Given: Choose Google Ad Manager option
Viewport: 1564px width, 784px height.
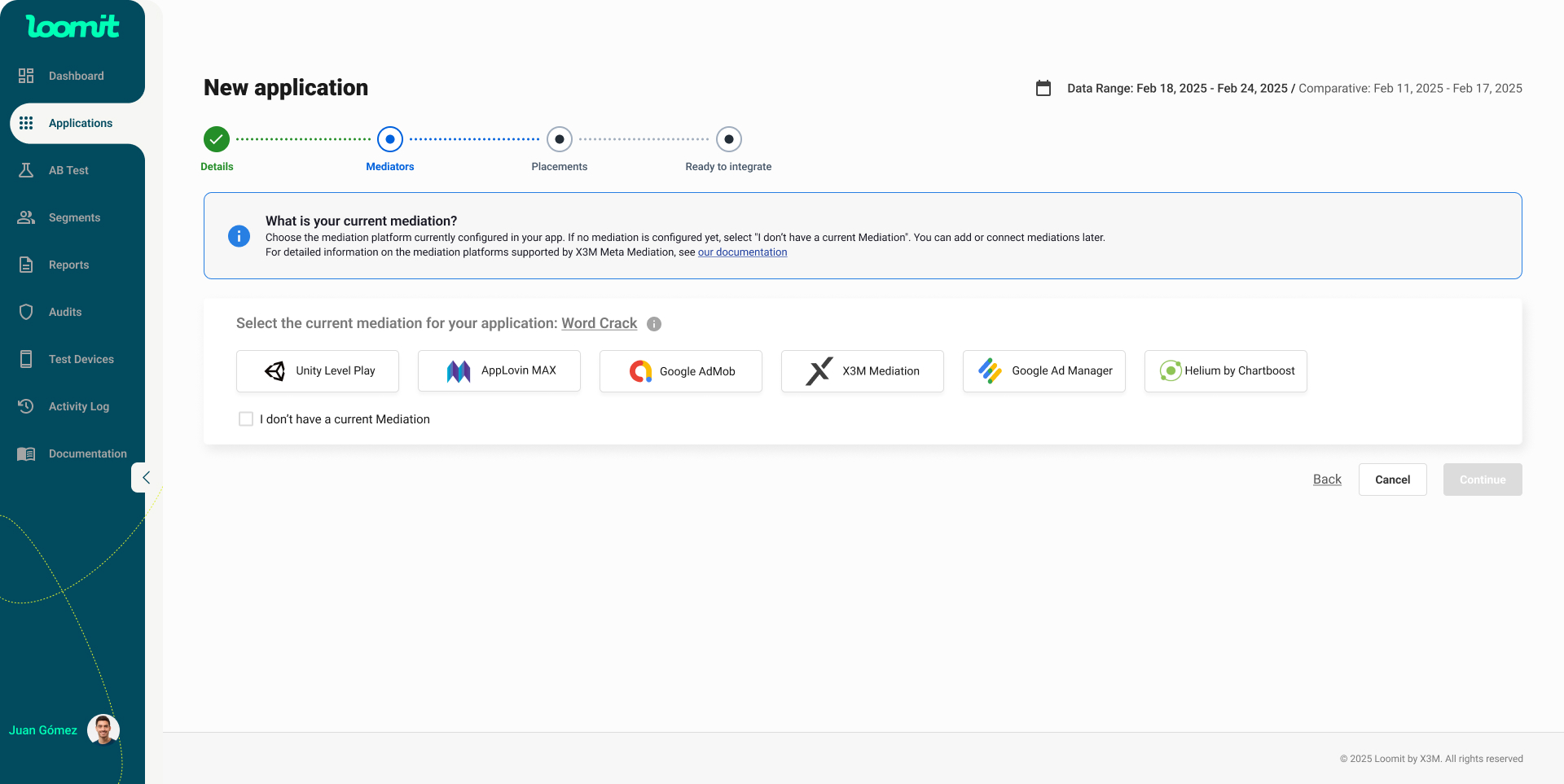Looking at the screenshot, I should pyautogui.click(x=1044, y=371).
